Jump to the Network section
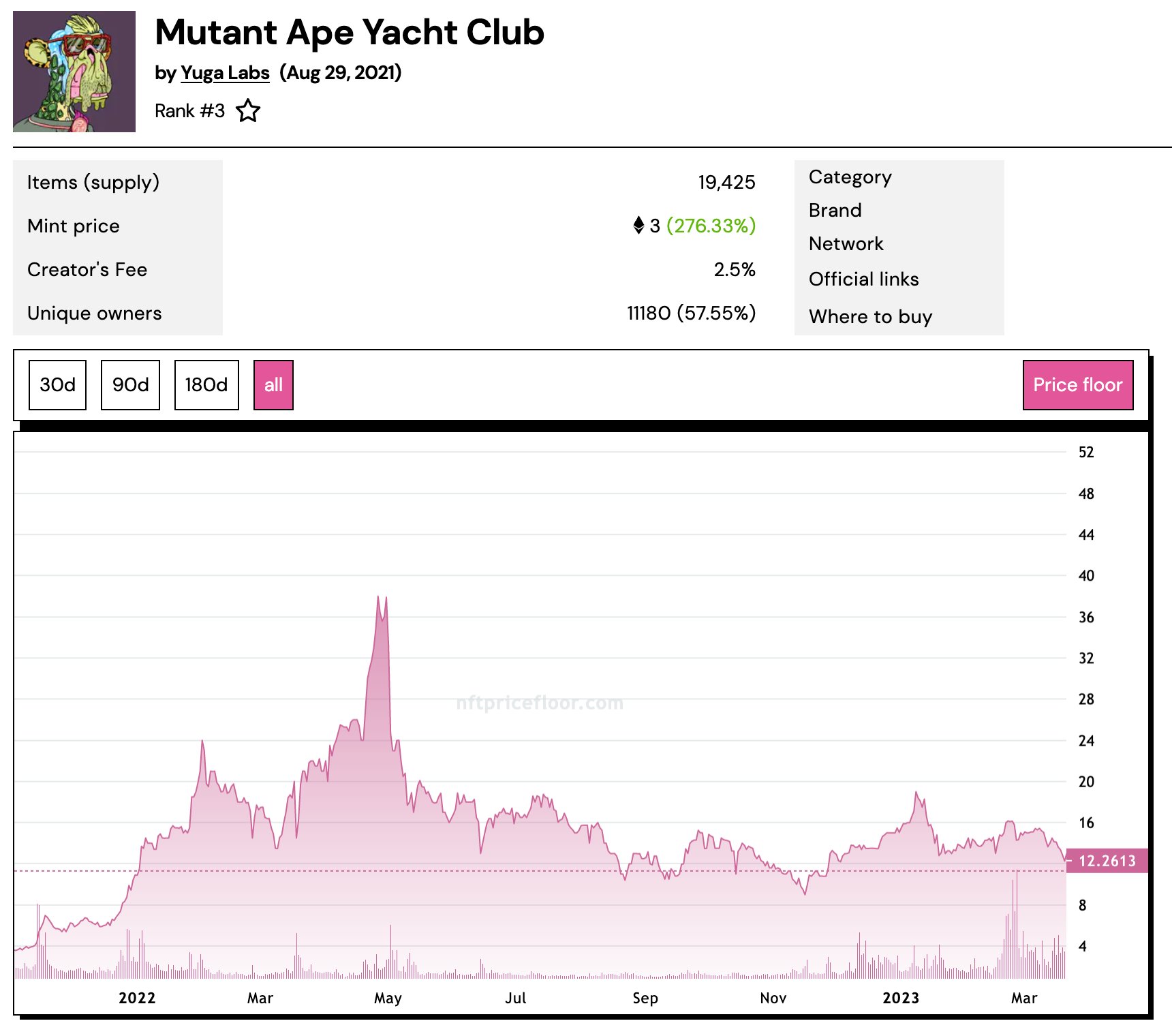This screenshot has height=1036, width=1172. click(846, 243)
